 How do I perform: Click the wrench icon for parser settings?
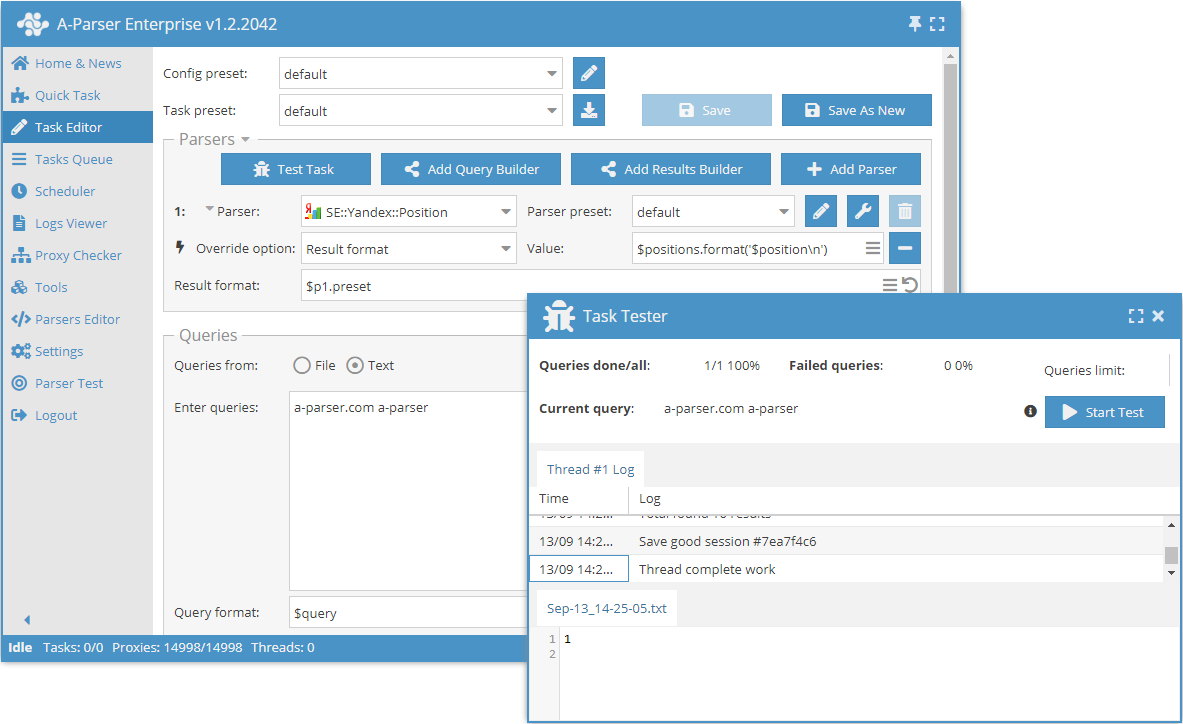pyautogui.click(x=863, y=211)
